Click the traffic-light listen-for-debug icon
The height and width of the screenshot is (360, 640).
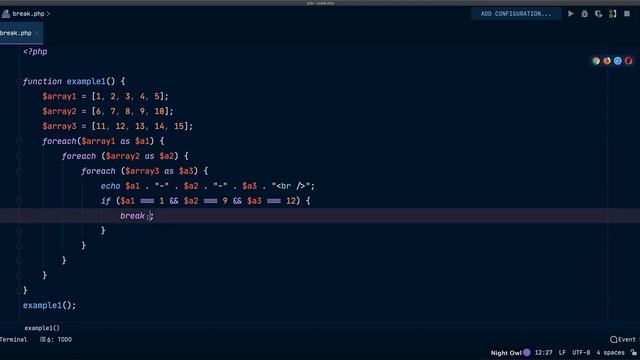pos(613,14)
